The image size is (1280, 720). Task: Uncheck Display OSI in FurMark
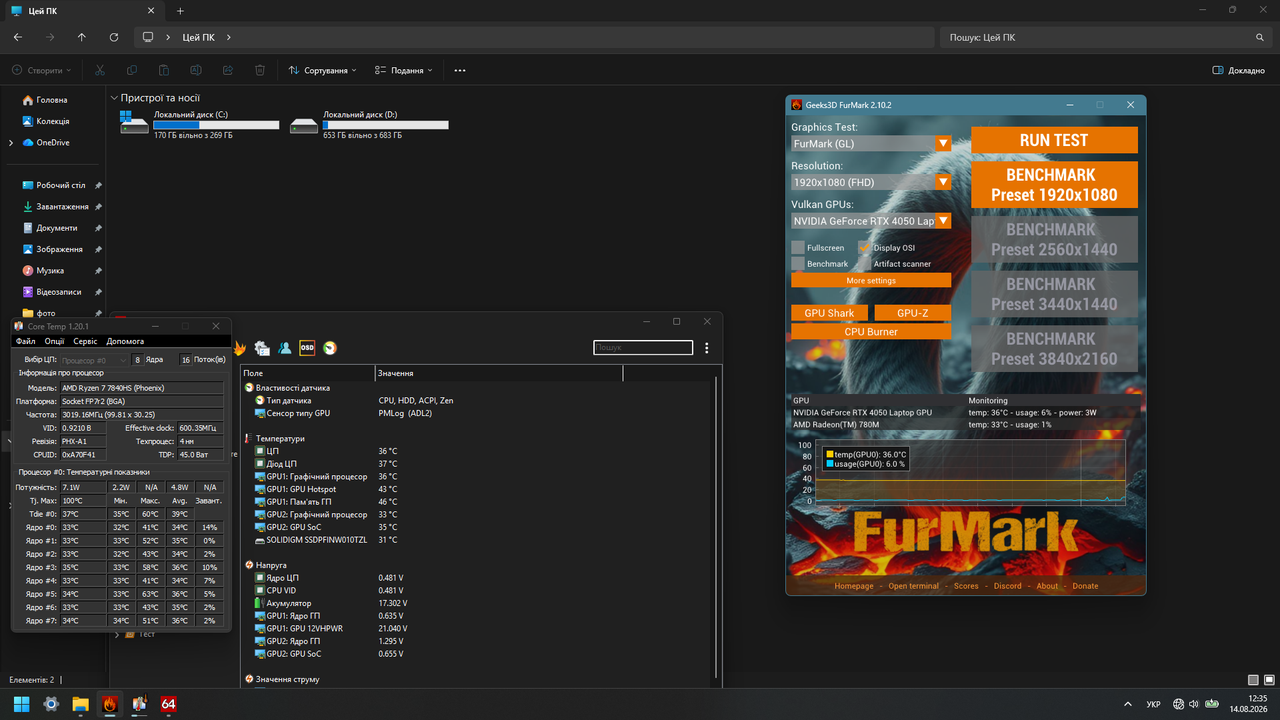[865, 247]
